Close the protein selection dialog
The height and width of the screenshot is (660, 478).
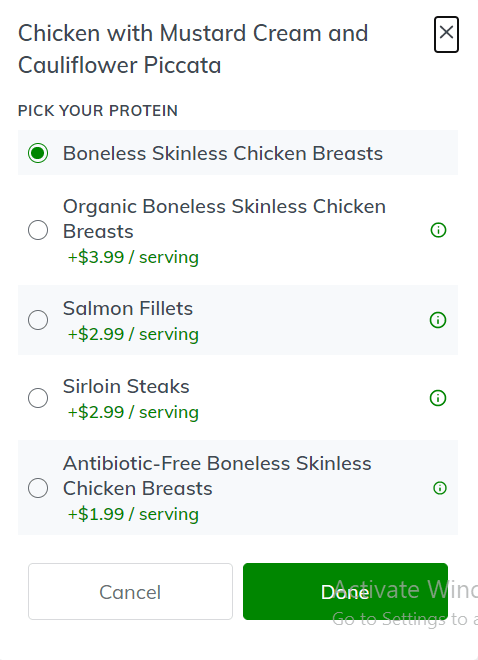446,34
